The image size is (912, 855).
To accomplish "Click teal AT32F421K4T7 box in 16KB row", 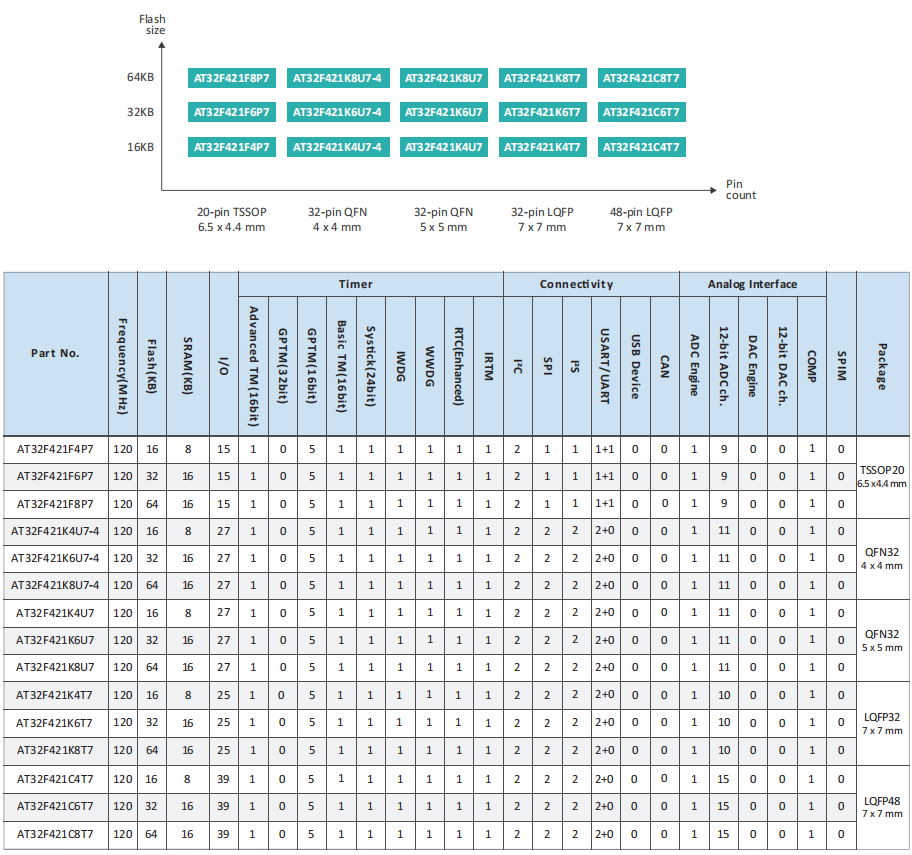I will [x=542, y=148].
